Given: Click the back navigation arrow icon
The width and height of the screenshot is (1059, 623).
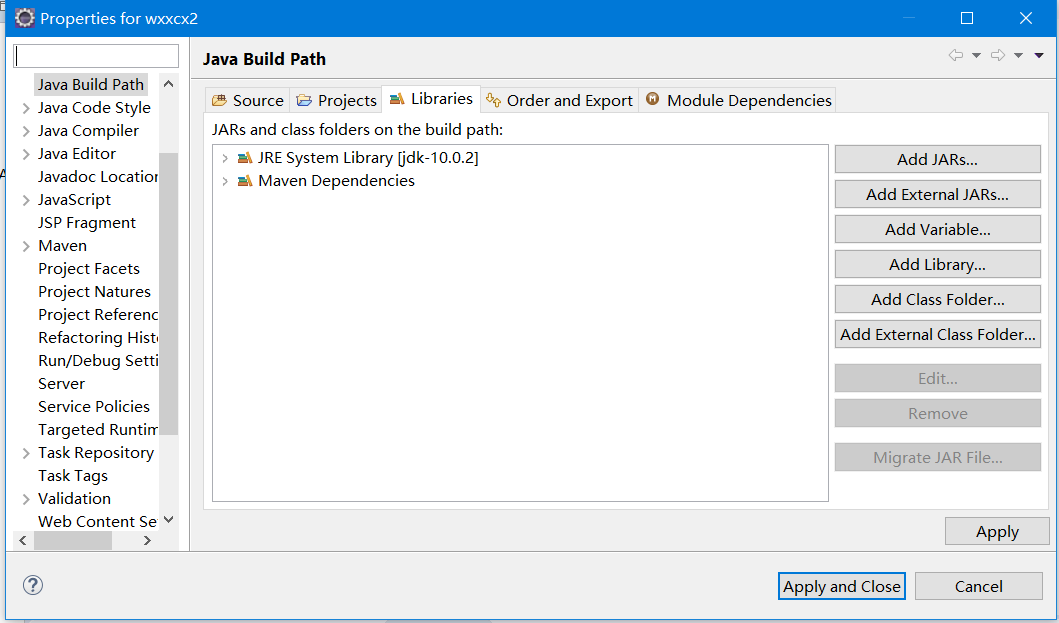Looking at the screenshot, I should [956, 55].
